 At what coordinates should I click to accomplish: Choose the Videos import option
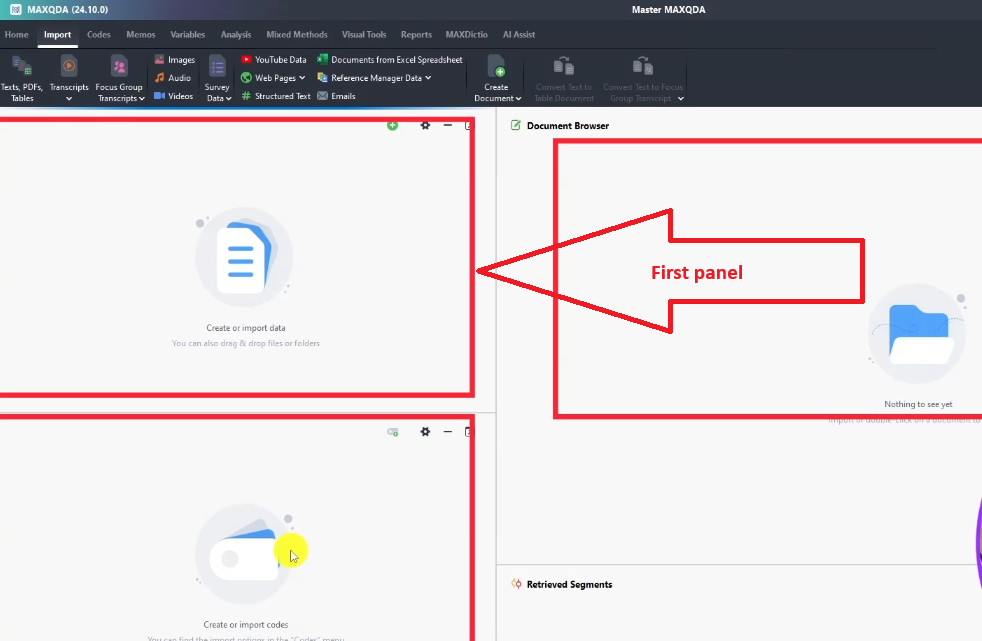173,96
